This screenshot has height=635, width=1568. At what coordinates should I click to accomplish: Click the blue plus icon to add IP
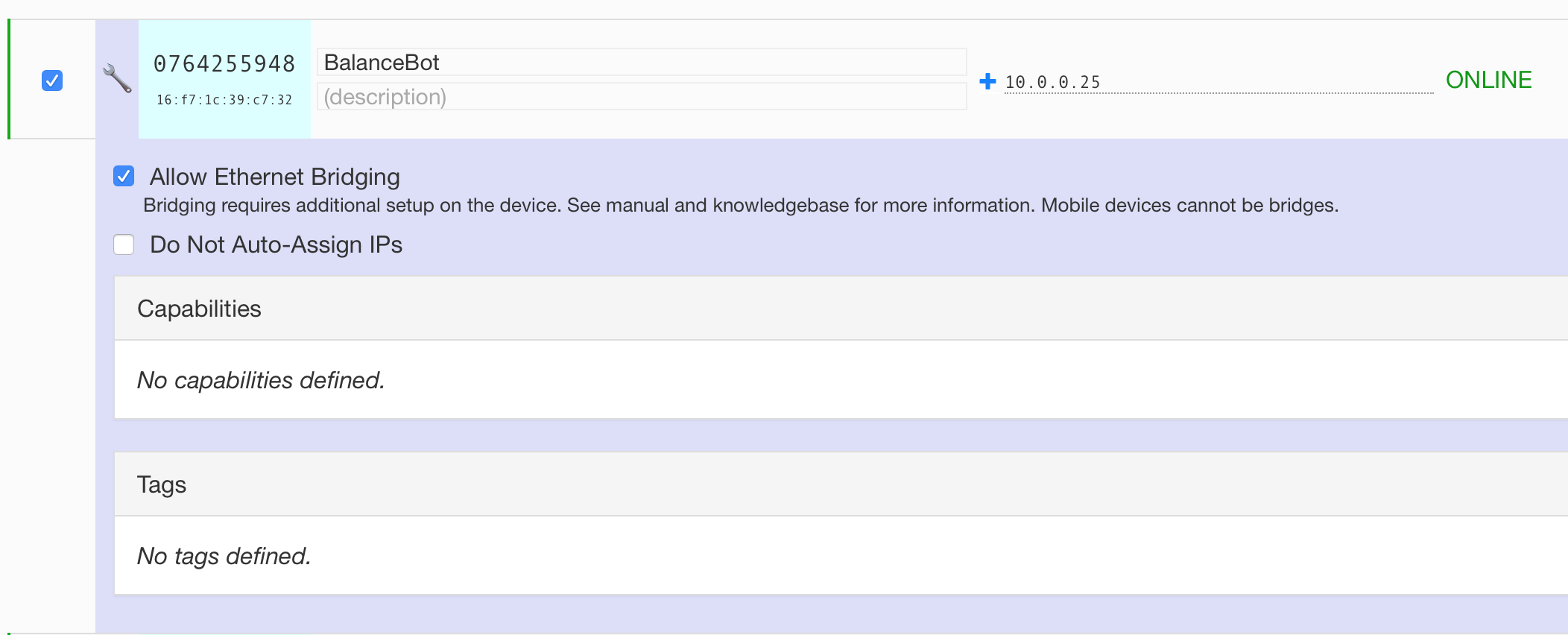(987, 81)
